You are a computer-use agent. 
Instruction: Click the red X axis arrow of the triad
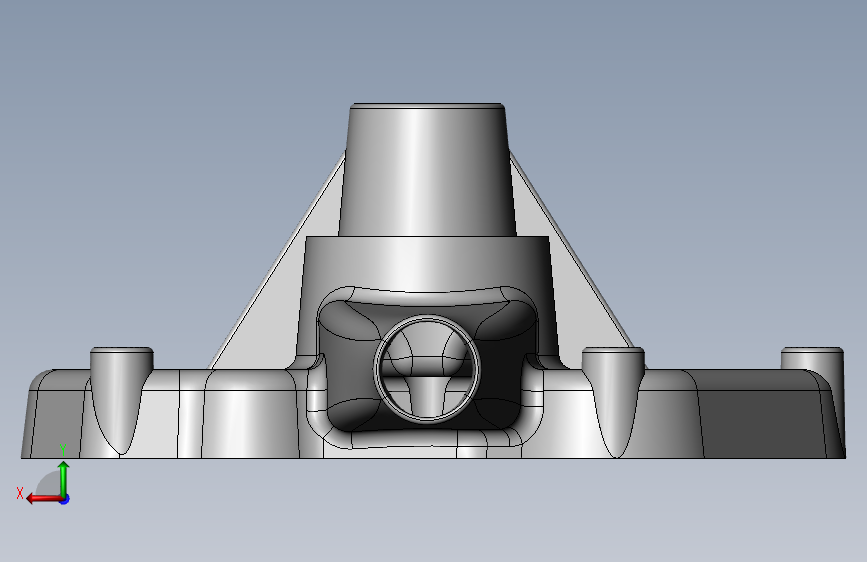(44, 499)
